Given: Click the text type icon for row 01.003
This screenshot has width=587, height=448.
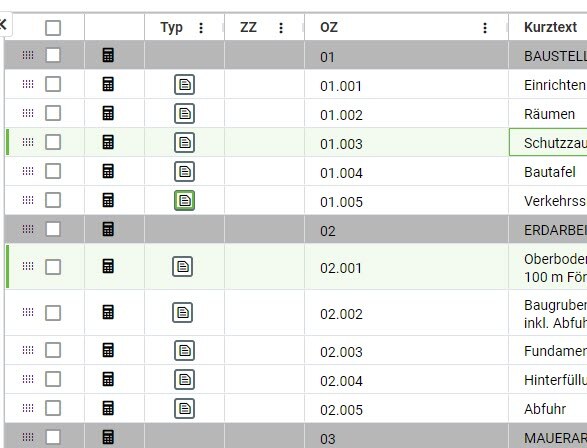Looking at the screenshot, I should click(185, 143).
